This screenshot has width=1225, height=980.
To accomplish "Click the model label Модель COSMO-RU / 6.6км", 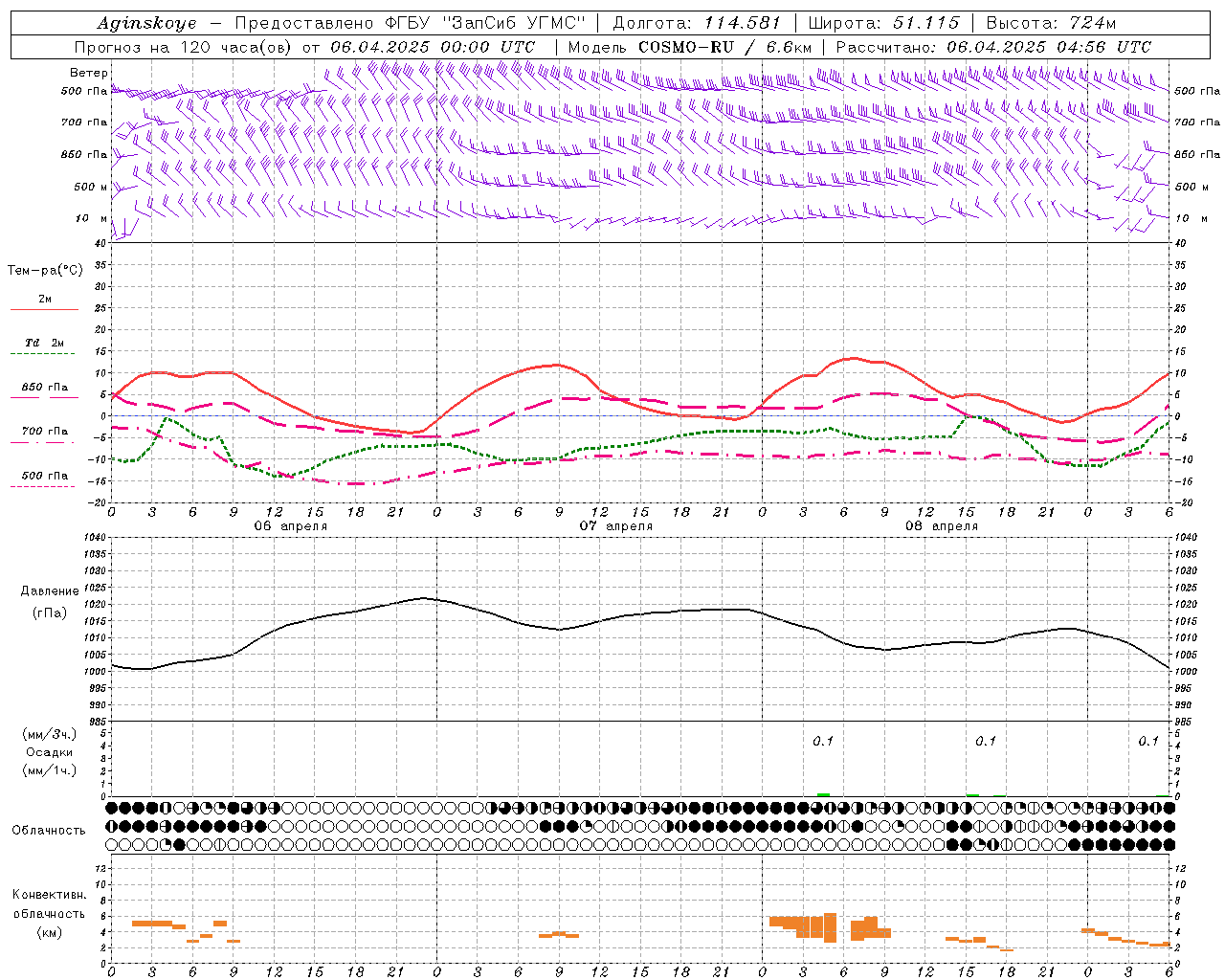I will click(690, 47).
